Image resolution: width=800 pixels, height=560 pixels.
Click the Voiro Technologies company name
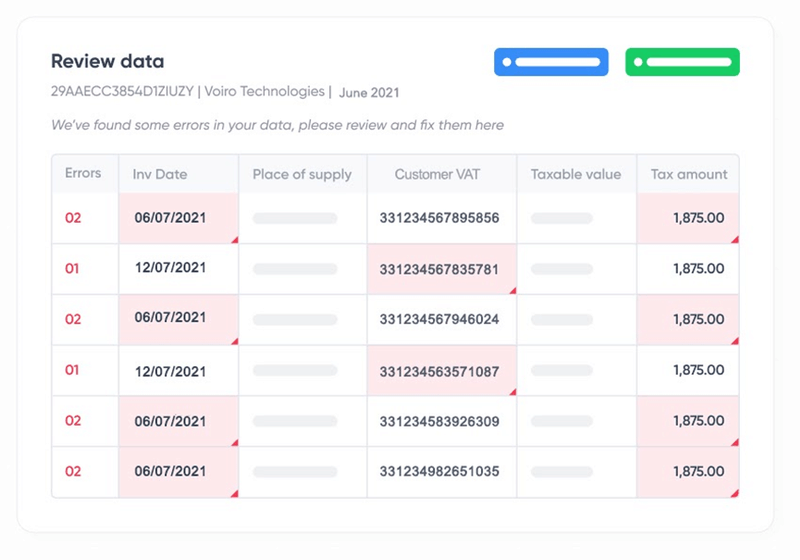[x=265, y=91]
